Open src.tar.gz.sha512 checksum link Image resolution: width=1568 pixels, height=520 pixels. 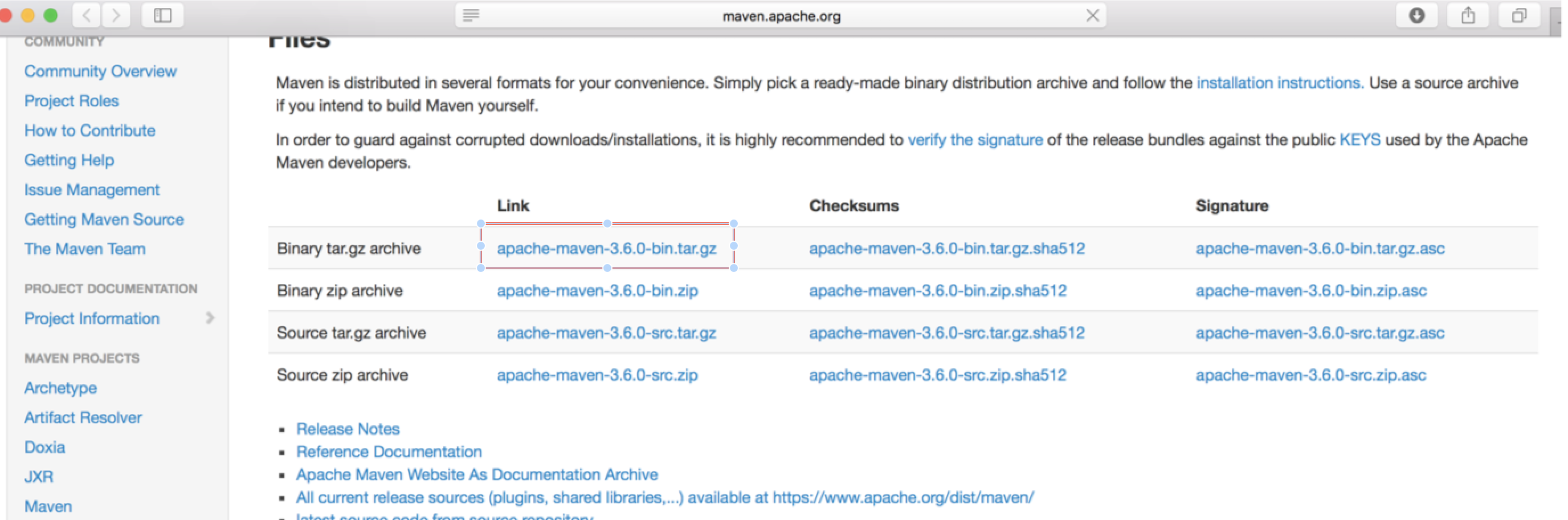click(x=947, y=333)
